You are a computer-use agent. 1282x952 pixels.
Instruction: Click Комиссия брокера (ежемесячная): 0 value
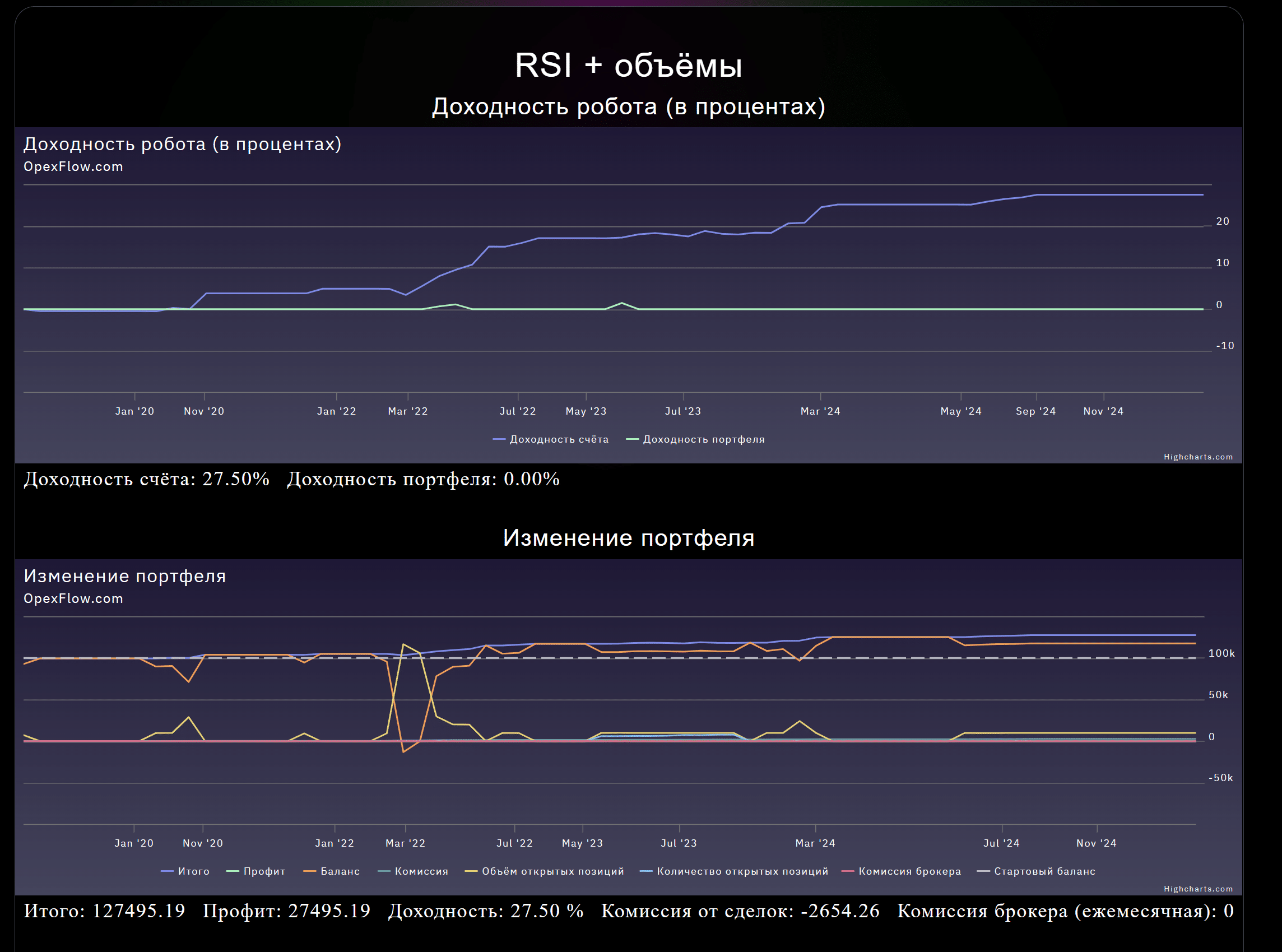click(1065, 911)
